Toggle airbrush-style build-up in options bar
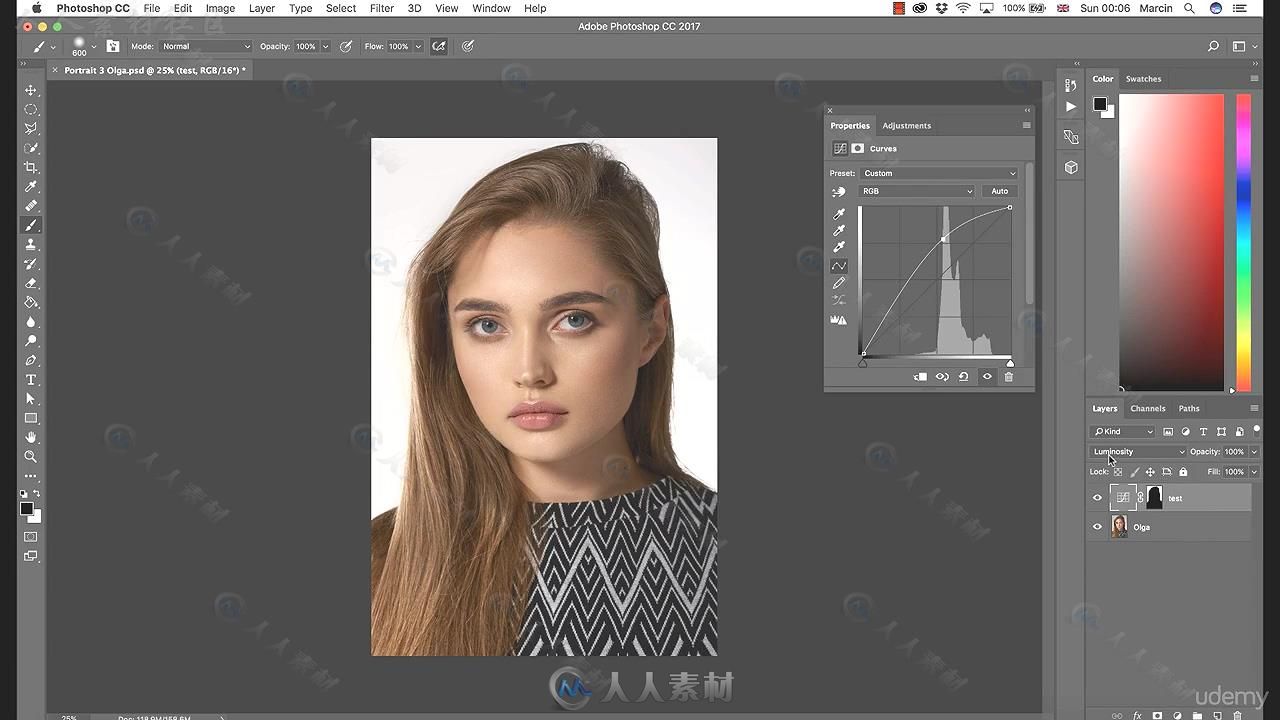Screen dimensions: 1280x720 click(439, 46)
